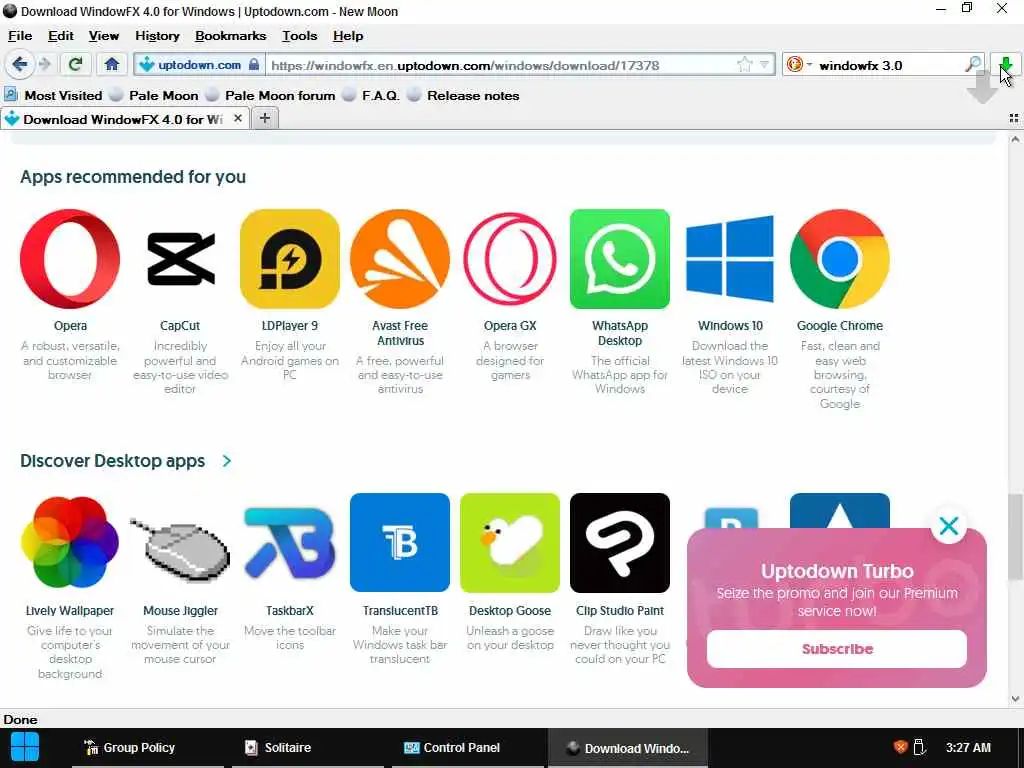Open the F.A.Q. bookmark

(371, 95)
